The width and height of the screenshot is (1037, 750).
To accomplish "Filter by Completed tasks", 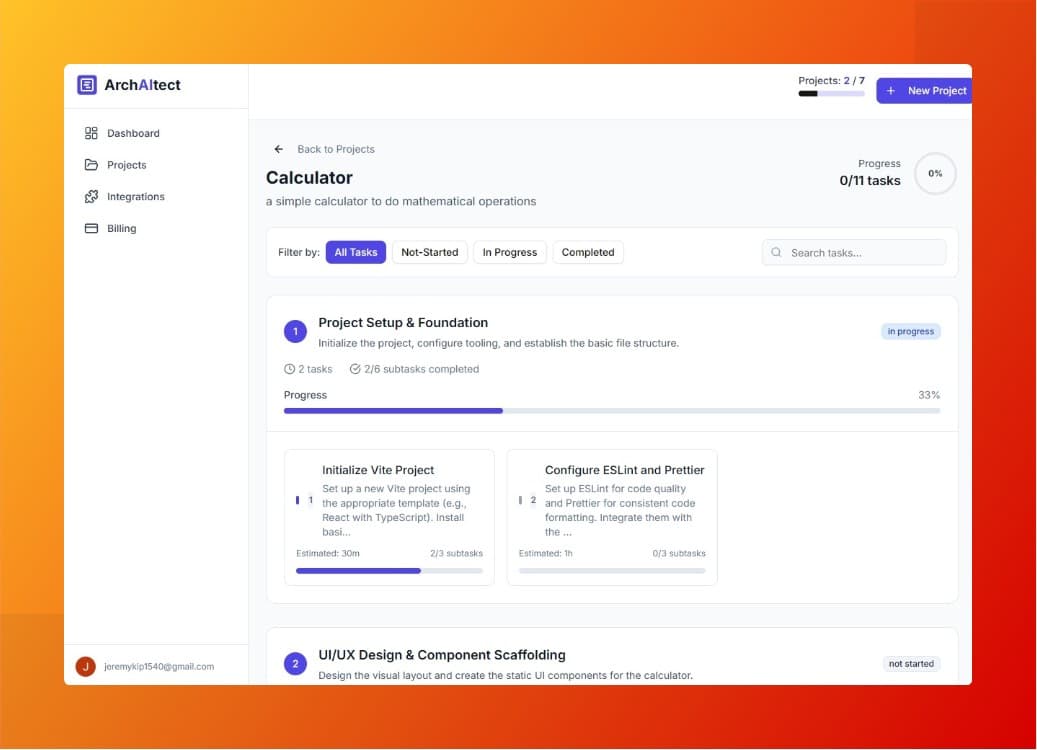I will [588, 253].
